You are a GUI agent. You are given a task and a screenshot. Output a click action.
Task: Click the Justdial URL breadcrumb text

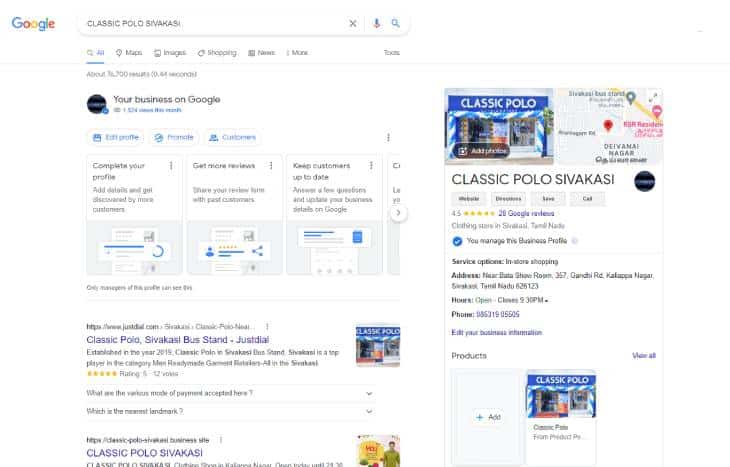(169, 327)
